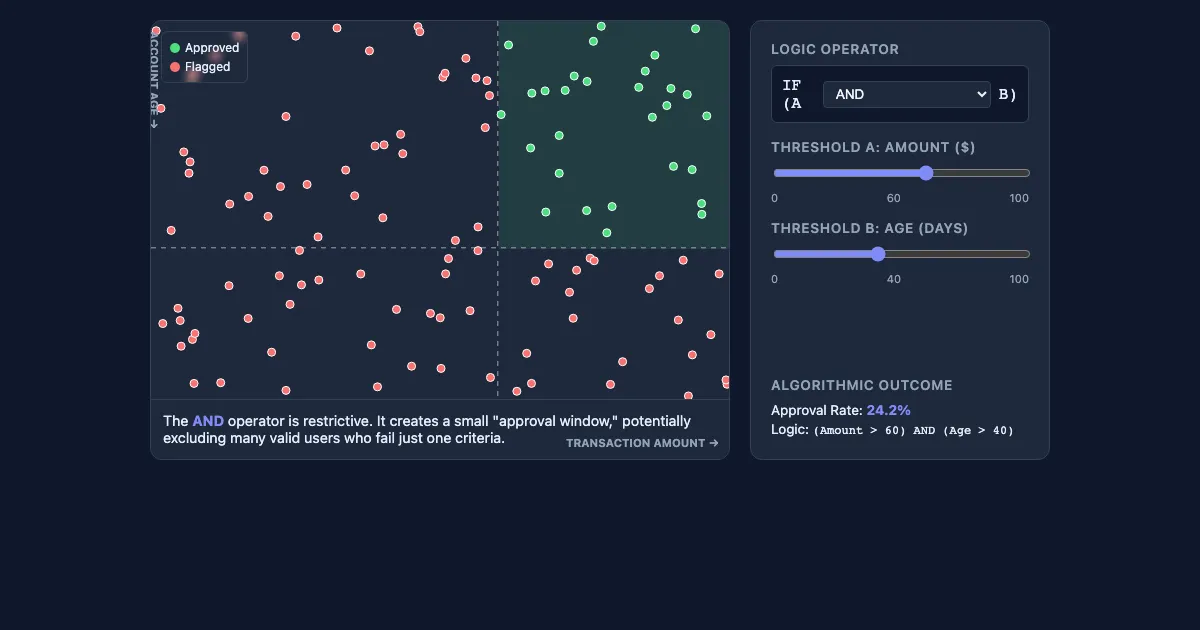1200x630 pixels.
Task: Click the TRANSACTION AMOUNT axis label
Action: point(642,443)
